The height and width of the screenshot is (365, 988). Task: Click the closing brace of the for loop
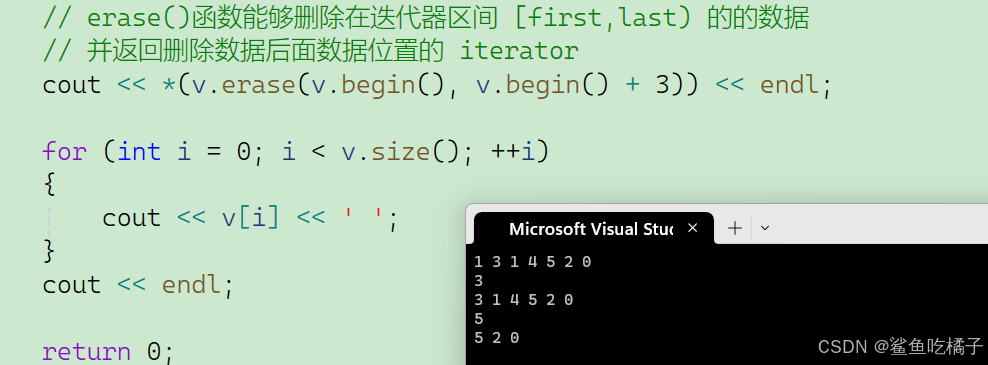[49, 252]
